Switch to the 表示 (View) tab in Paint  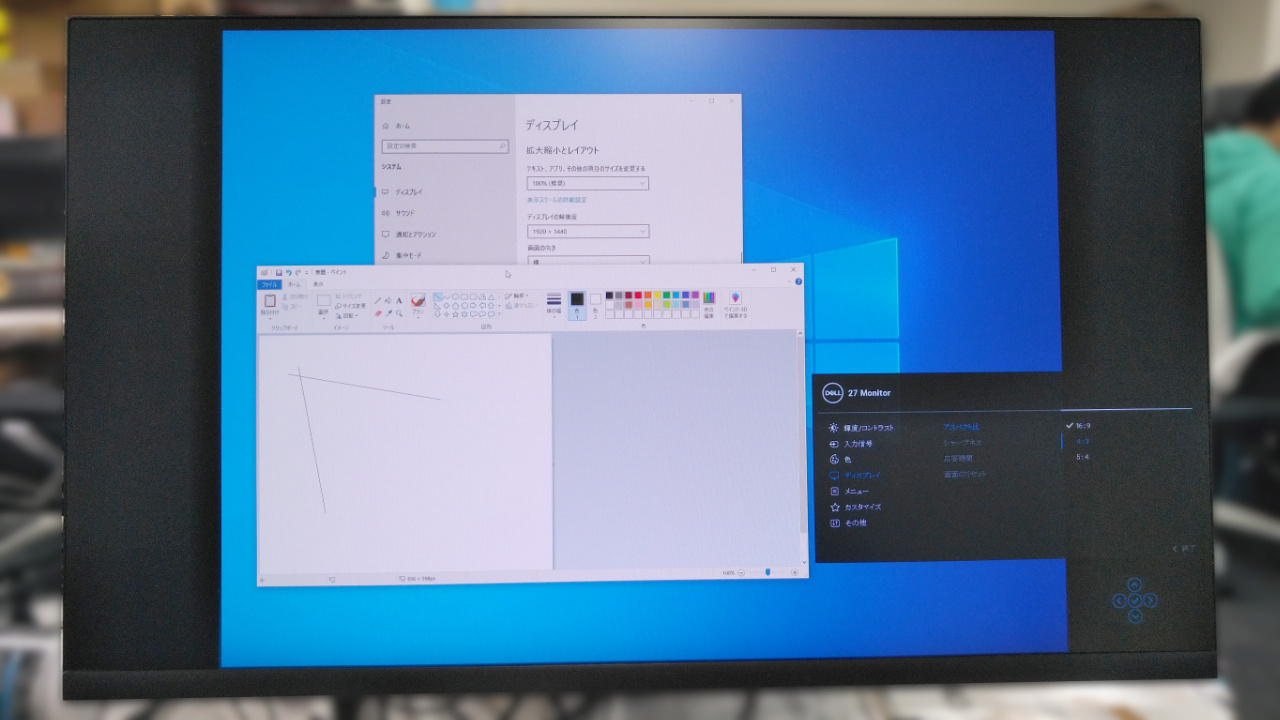[x=319, y=283]
